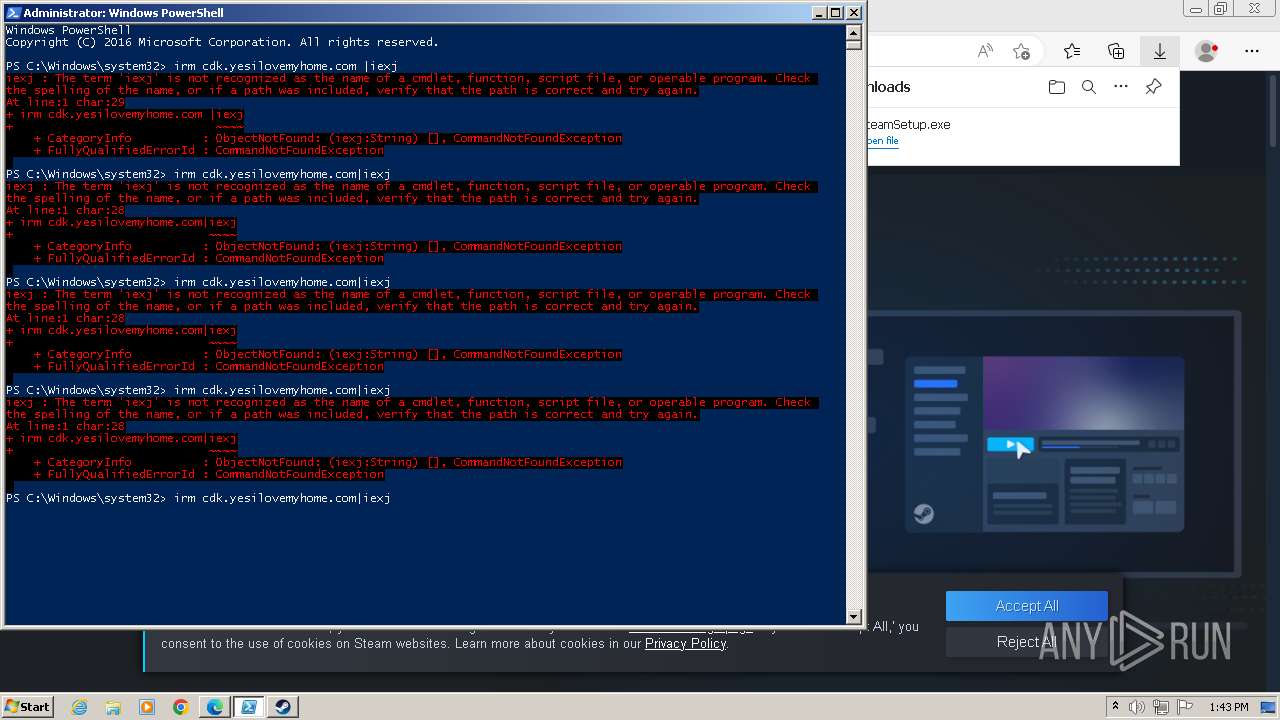This screenshot has width=1280, height=720.
Task: Click the SteamSetup.exe download entry
Action: click(x=1024, y=133)
